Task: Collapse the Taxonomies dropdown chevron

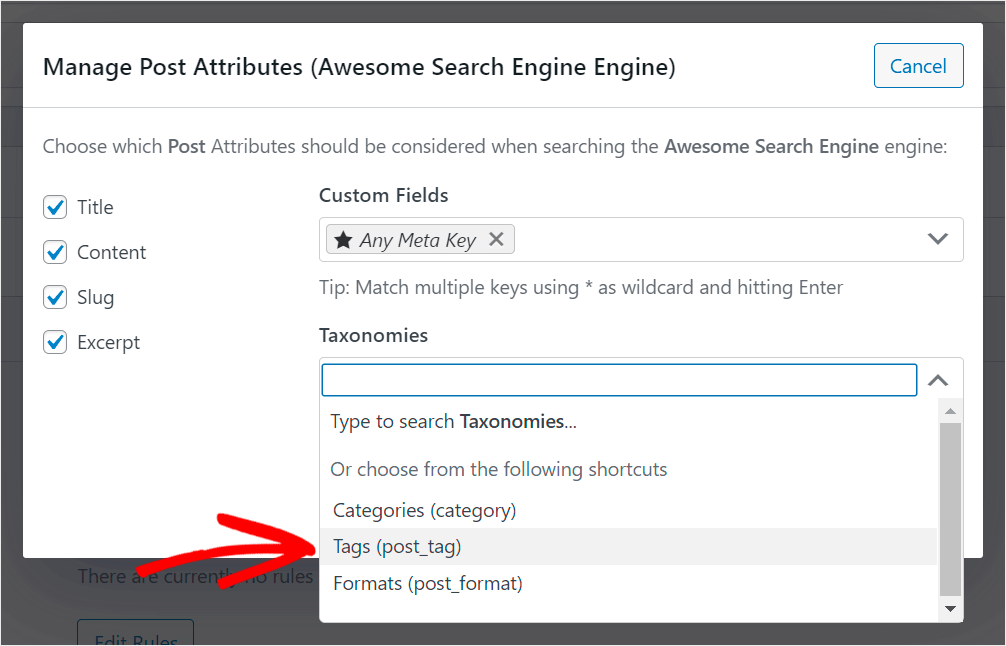Action: 938,380
